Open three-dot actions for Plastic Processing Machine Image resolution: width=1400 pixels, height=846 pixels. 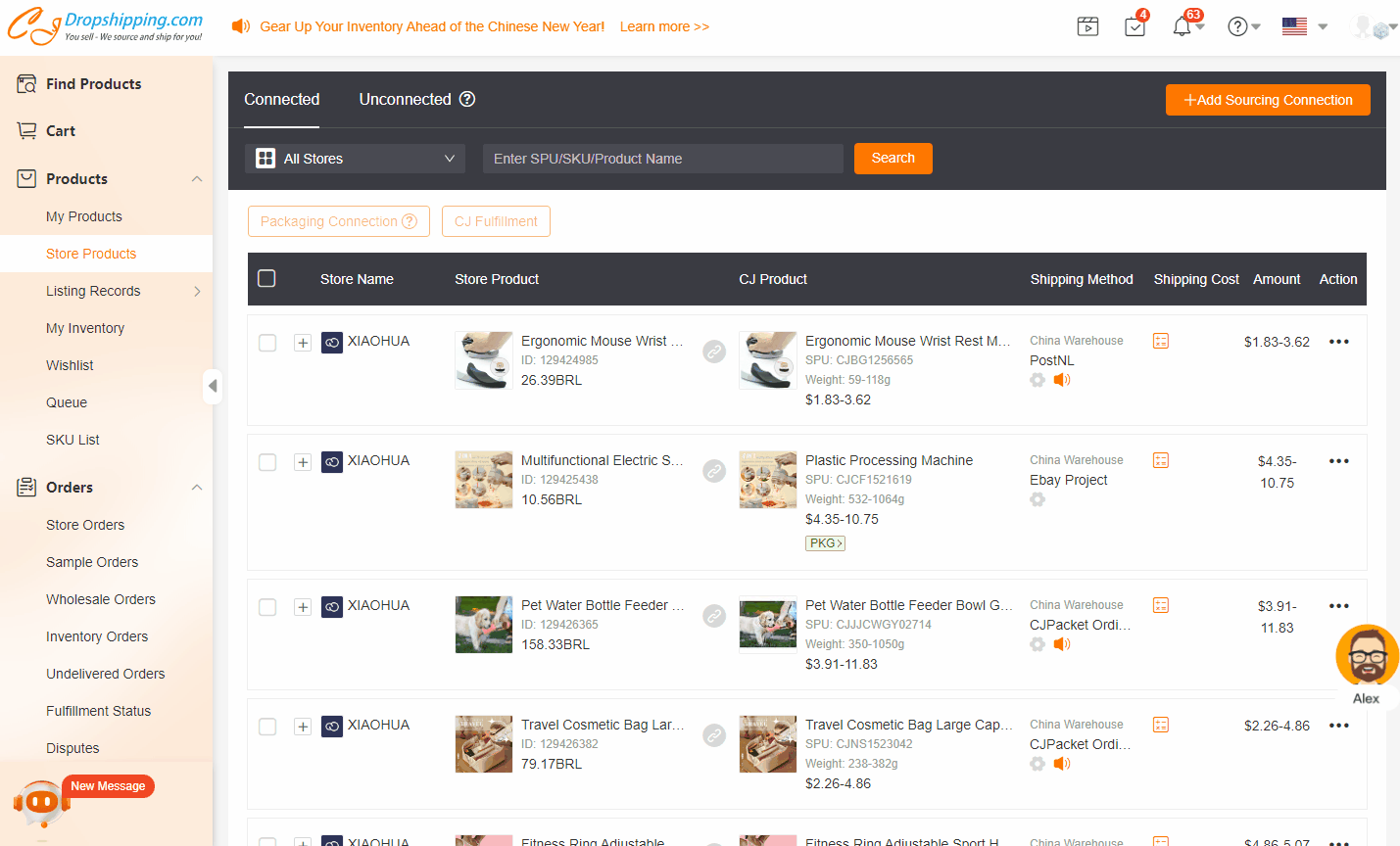pyautogui.click(x=1338, y=461)
